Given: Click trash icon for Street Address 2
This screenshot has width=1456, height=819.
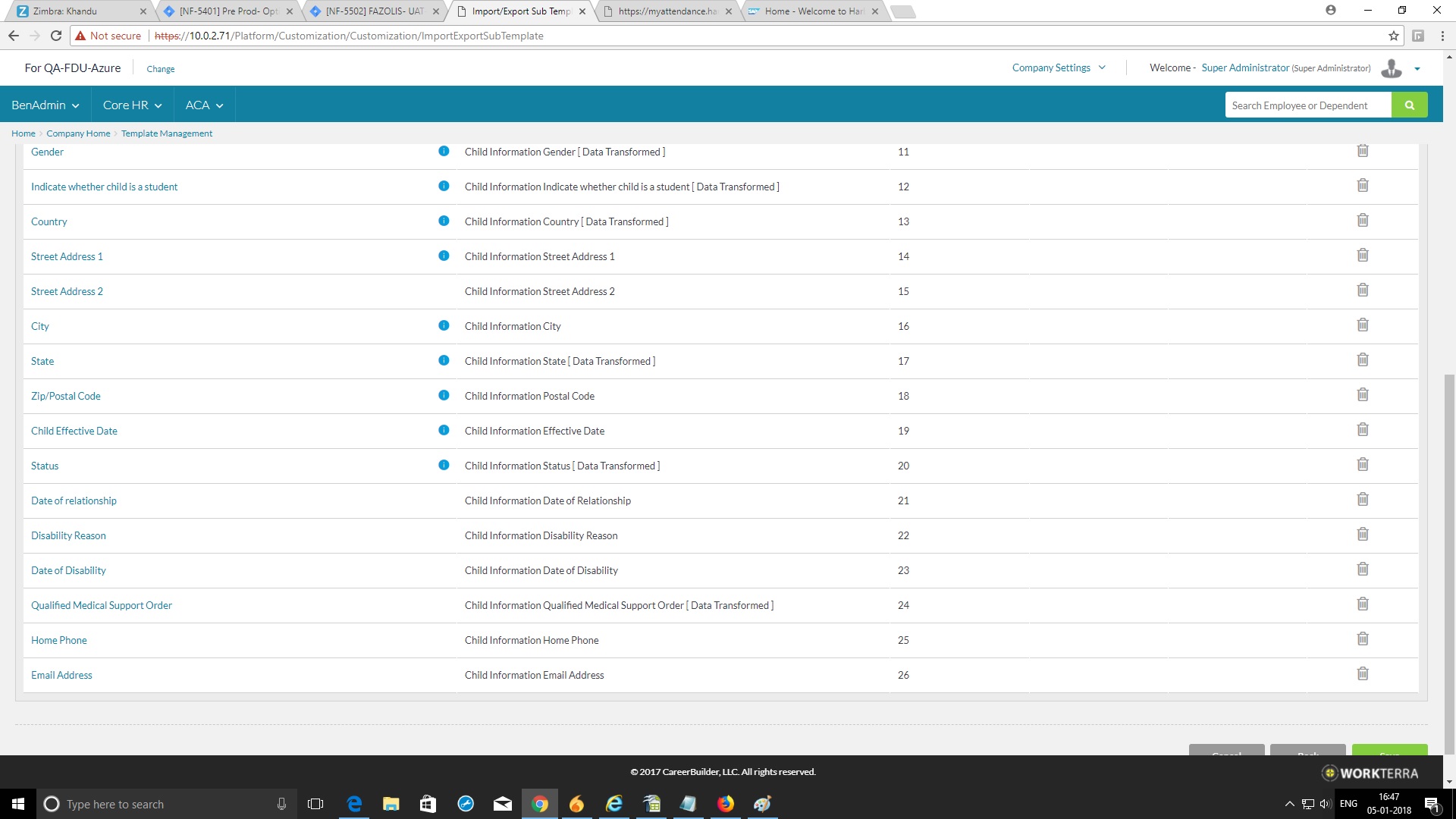Looking at the screenshot, I should [1362, 290].
